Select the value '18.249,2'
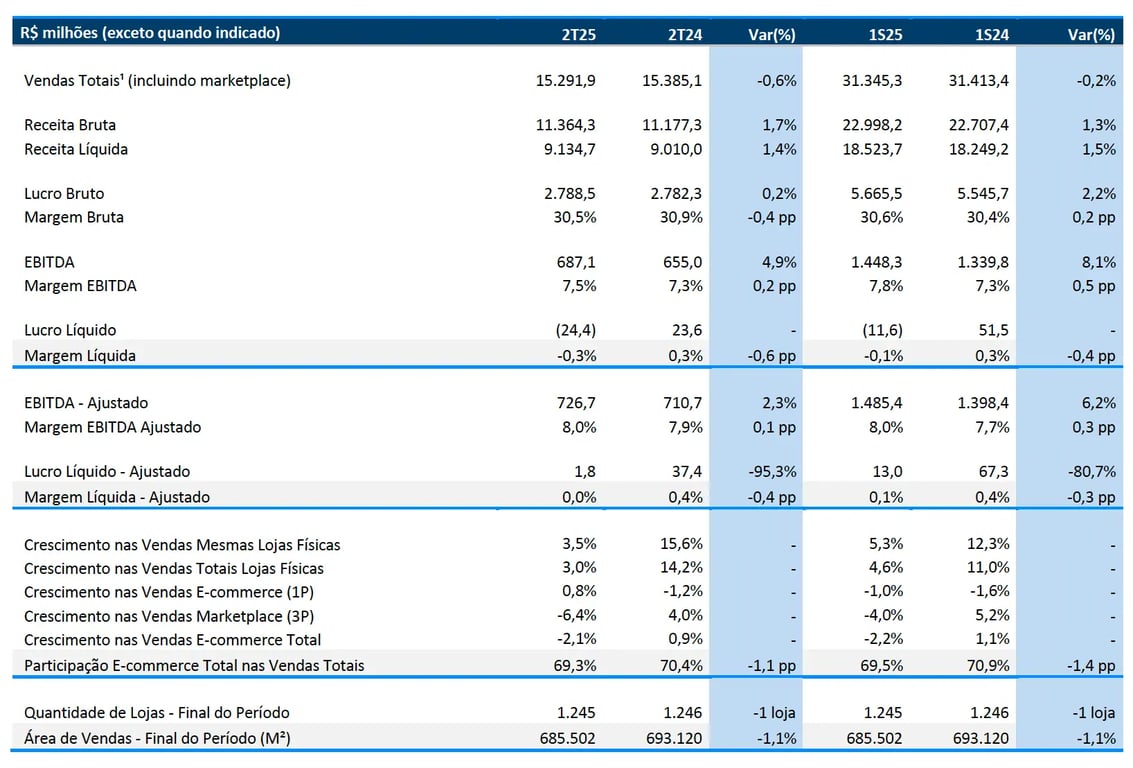Screen dimensions: 1133x768 coord(978,149)
